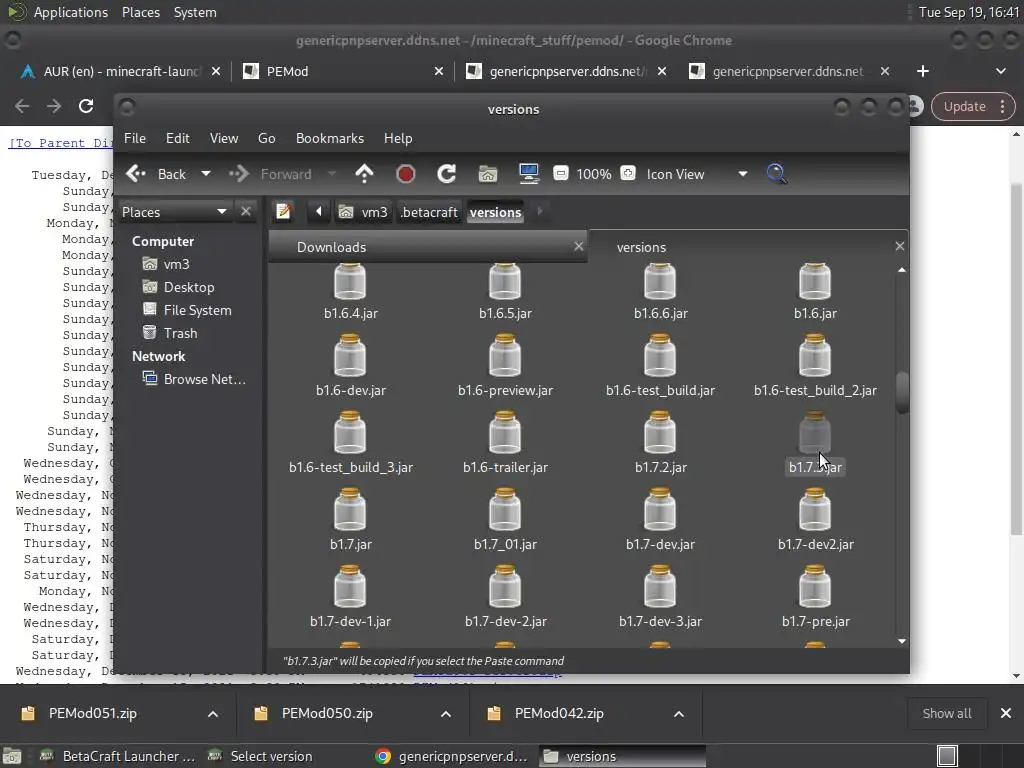The height and width of the screenshot is (768, 1024).
Task: Click the Forward navigation button
Action: coord(270,174)
